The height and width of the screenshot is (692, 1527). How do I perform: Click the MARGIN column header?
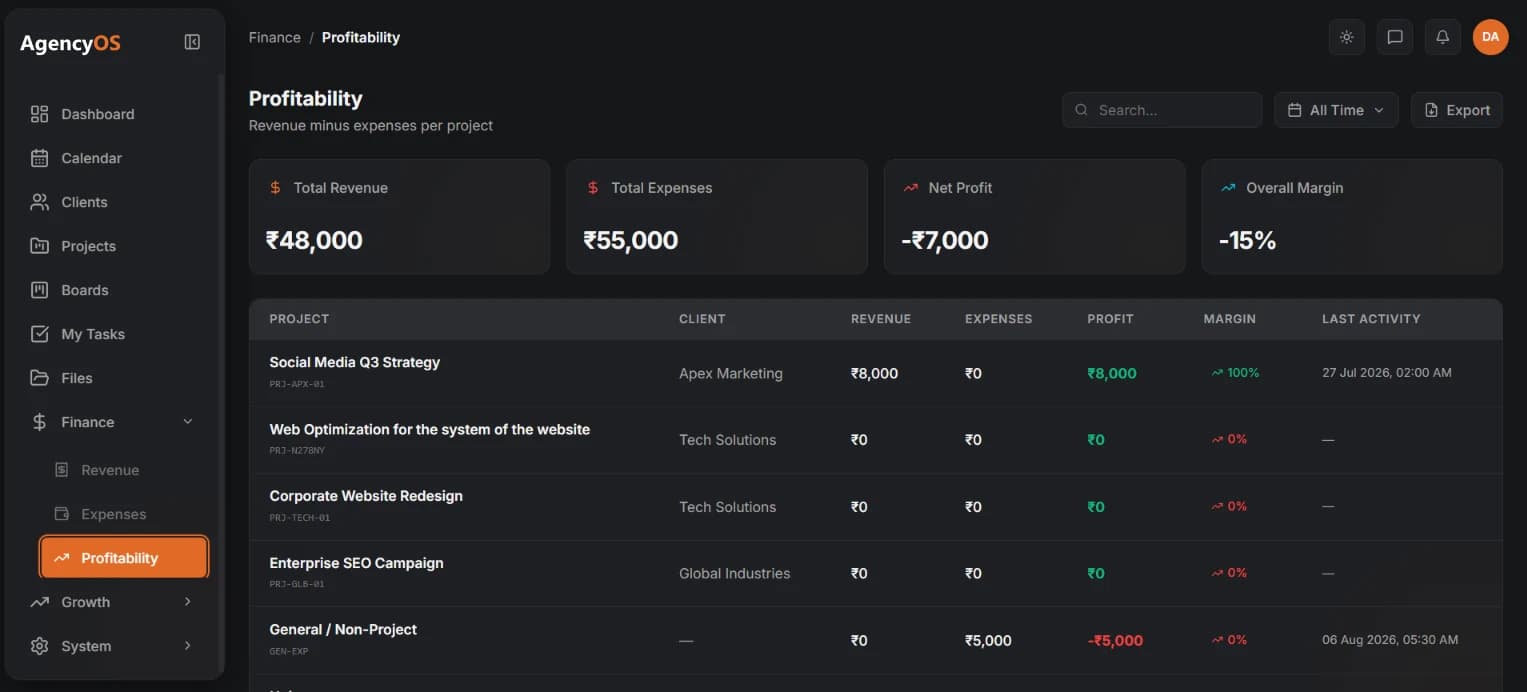coord(1230,319)
